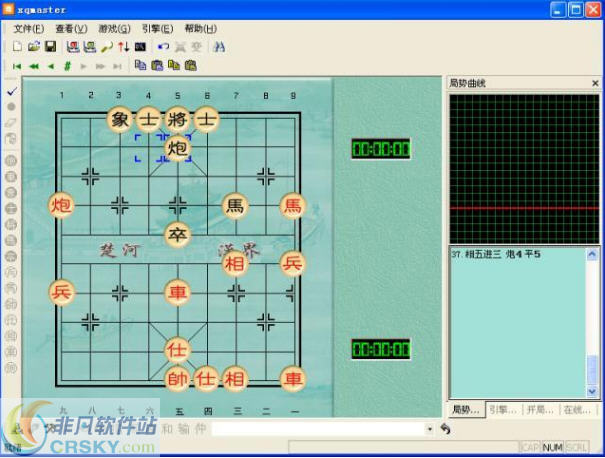Select the red 車 chariot in the bottom corner
The width and height of the screenshot is (605, 458).
point(292,379)
